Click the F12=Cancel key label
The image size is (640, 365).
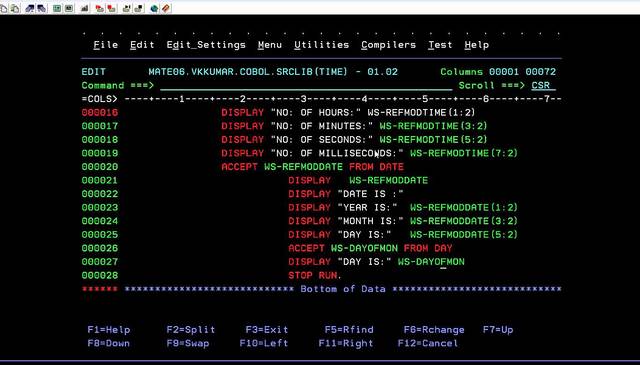click(x=428, y=343)
